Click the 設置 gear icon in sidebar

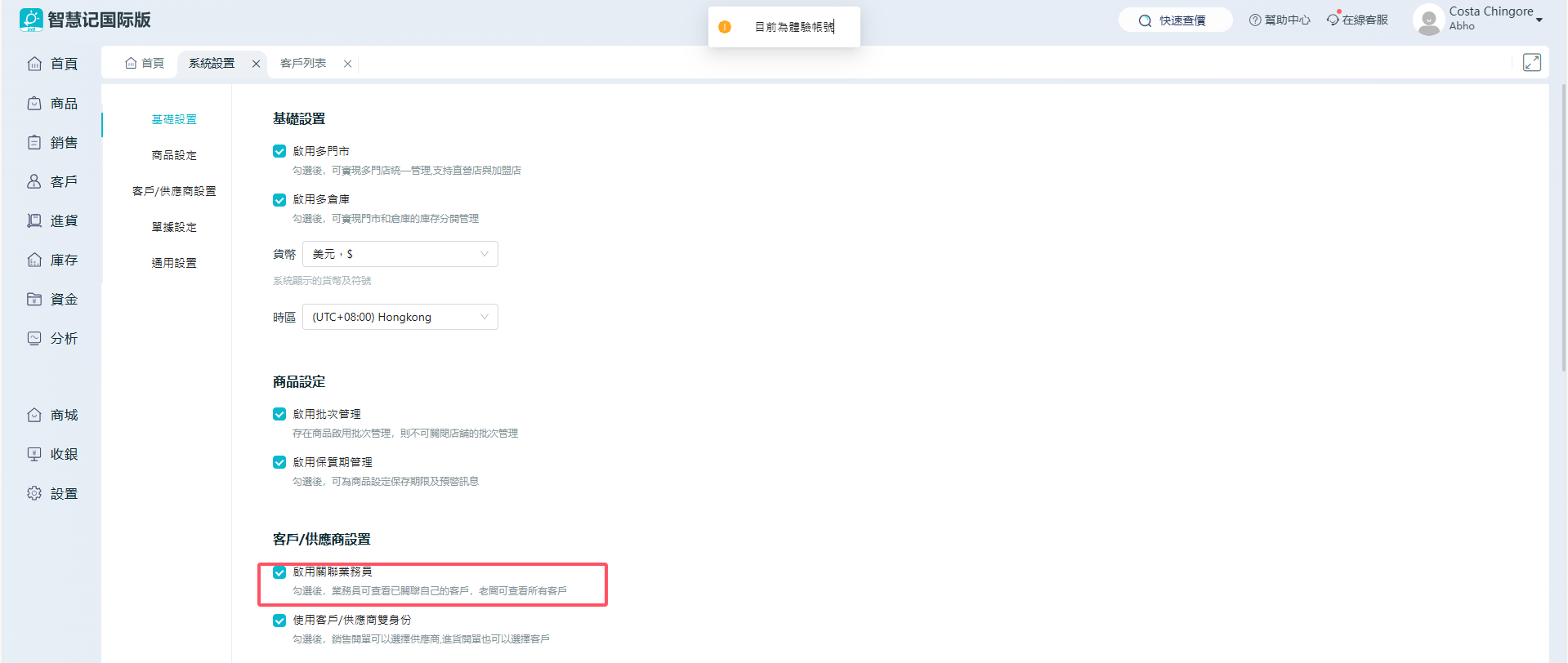34,494
